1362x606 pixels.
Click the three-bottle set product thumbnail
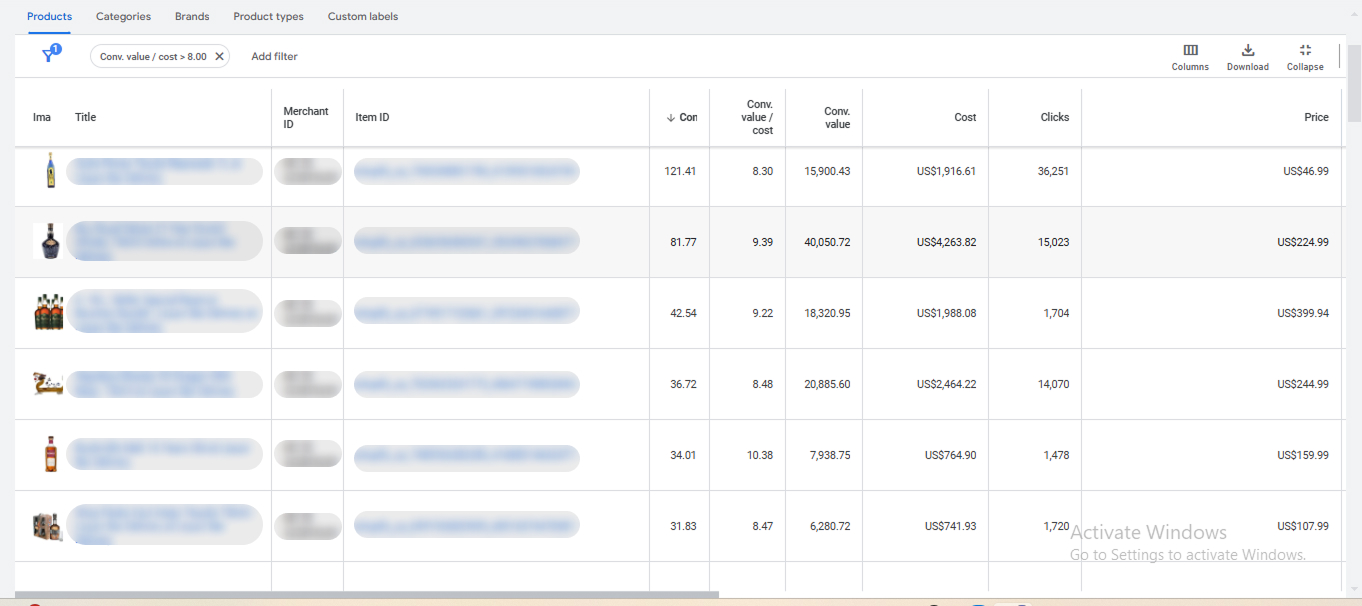pos(48,313)
